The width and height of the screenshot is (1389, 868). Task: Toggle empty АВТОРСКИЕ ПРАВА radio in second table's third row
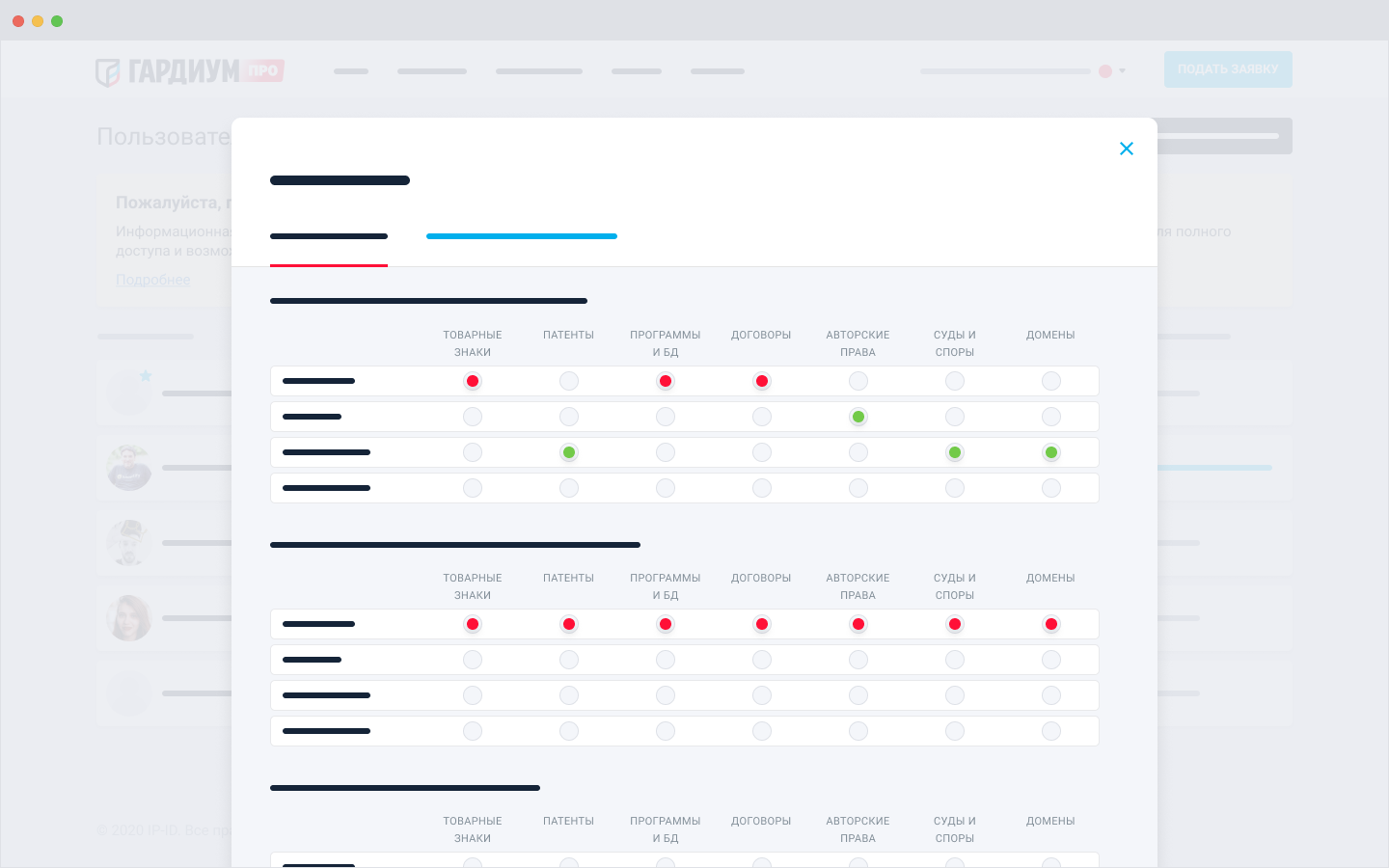click(x=858, y=695)
